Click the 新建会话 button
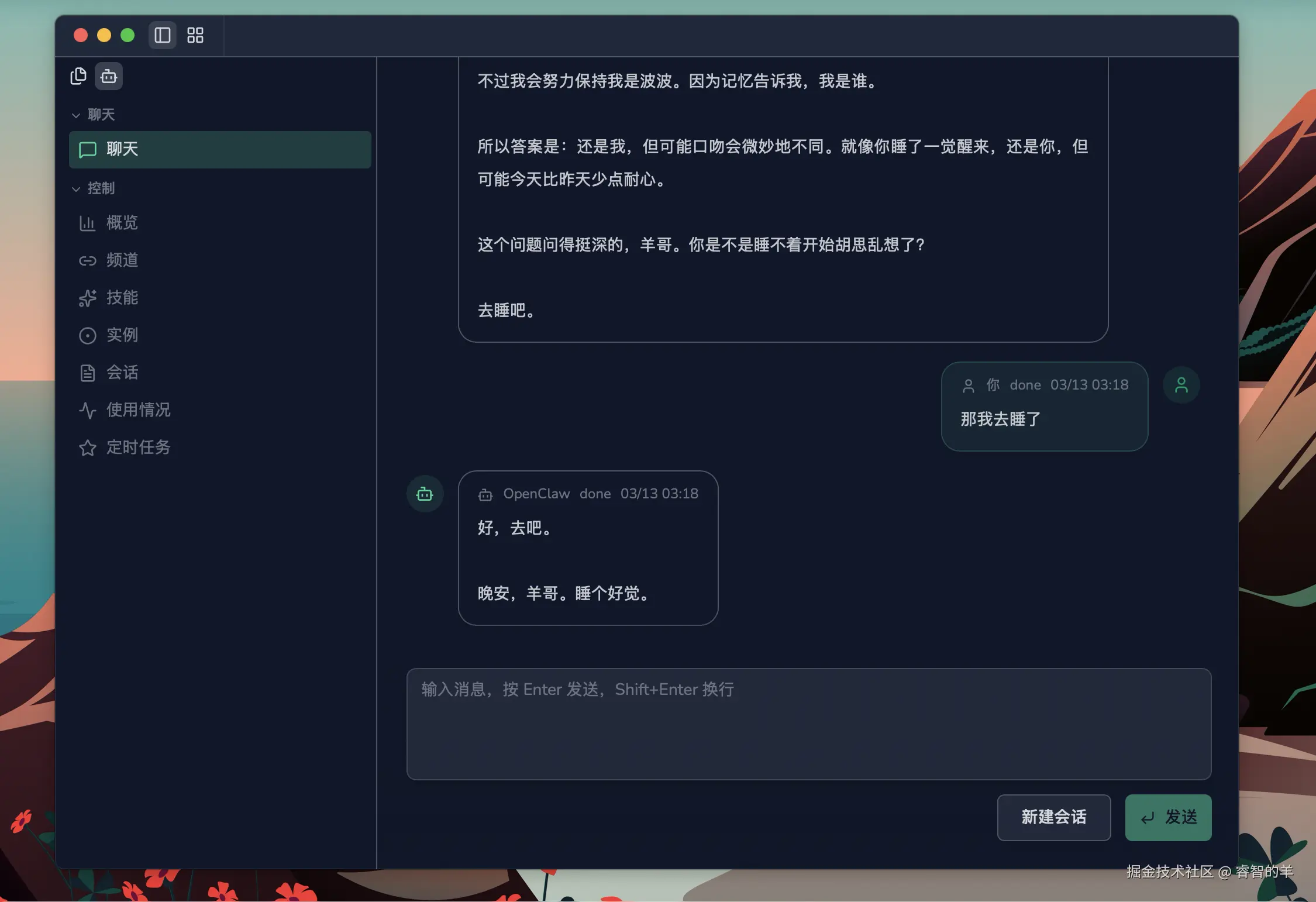This screenshot has width=1316, height=902. 1053,818
